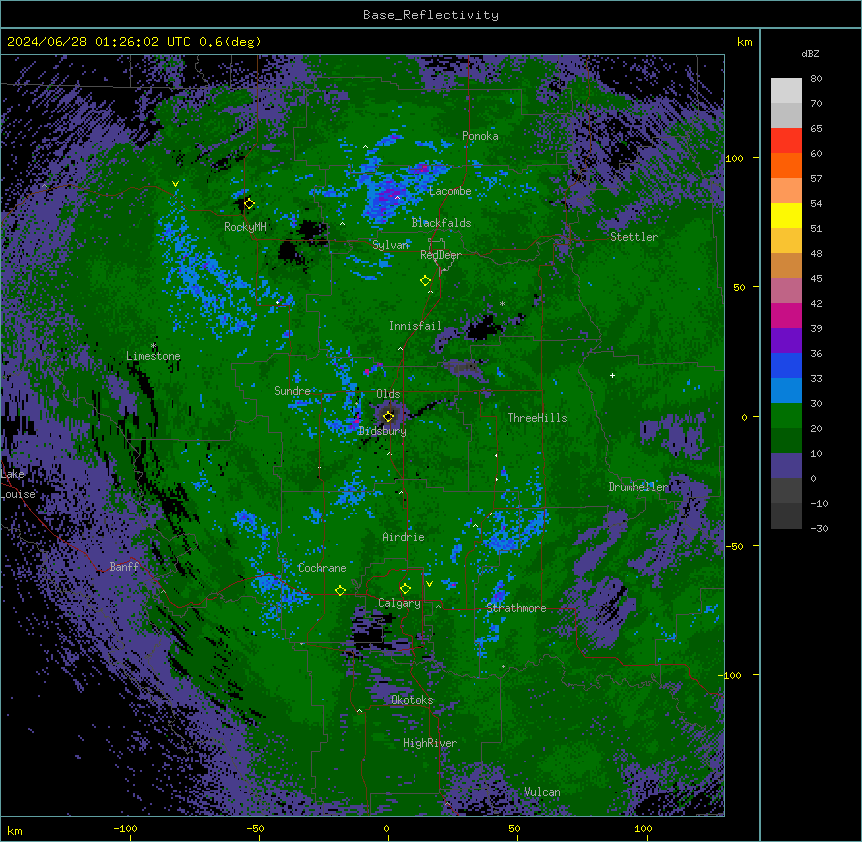862x842 pixels.
Task: Pick the royal blue 33-36 dBZ legend swatch
Action: coord(786,365)
